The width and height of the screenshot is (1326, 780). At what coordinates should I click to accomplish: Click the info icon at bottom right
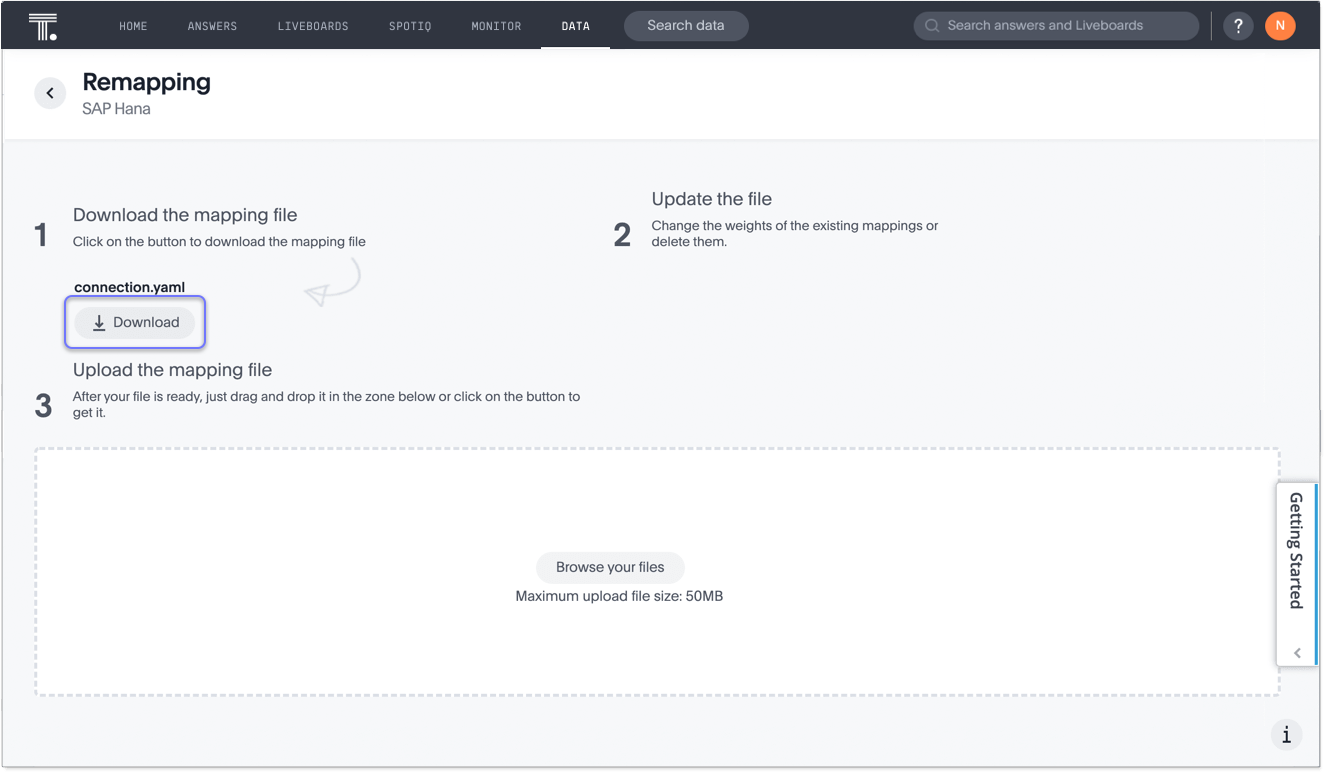[x=1286, y=734]
